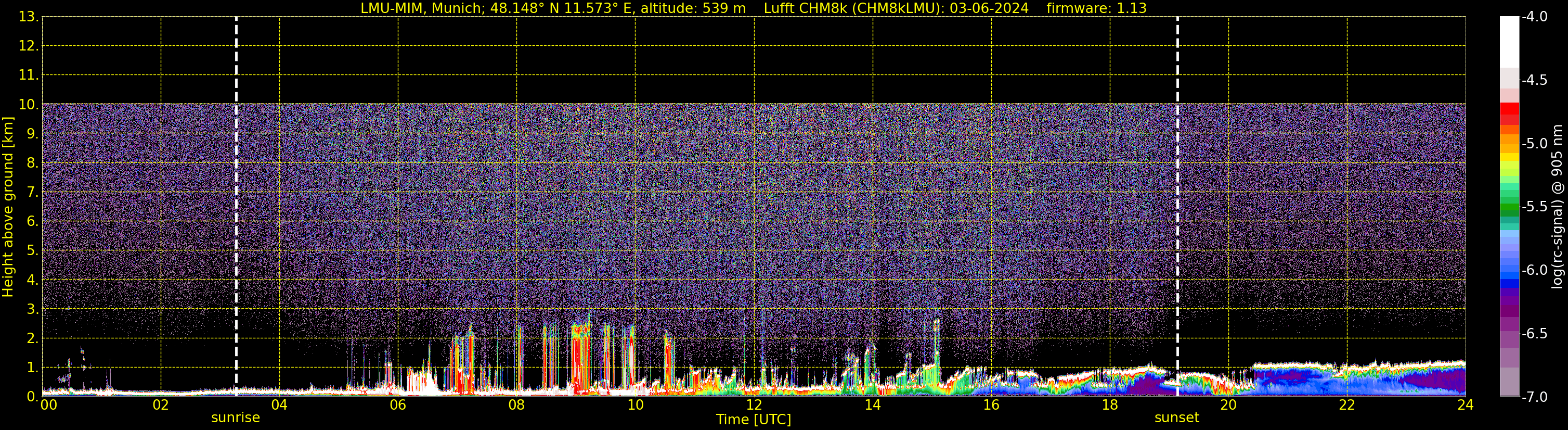Click the x-axis tick label '10'

(636, 405)
